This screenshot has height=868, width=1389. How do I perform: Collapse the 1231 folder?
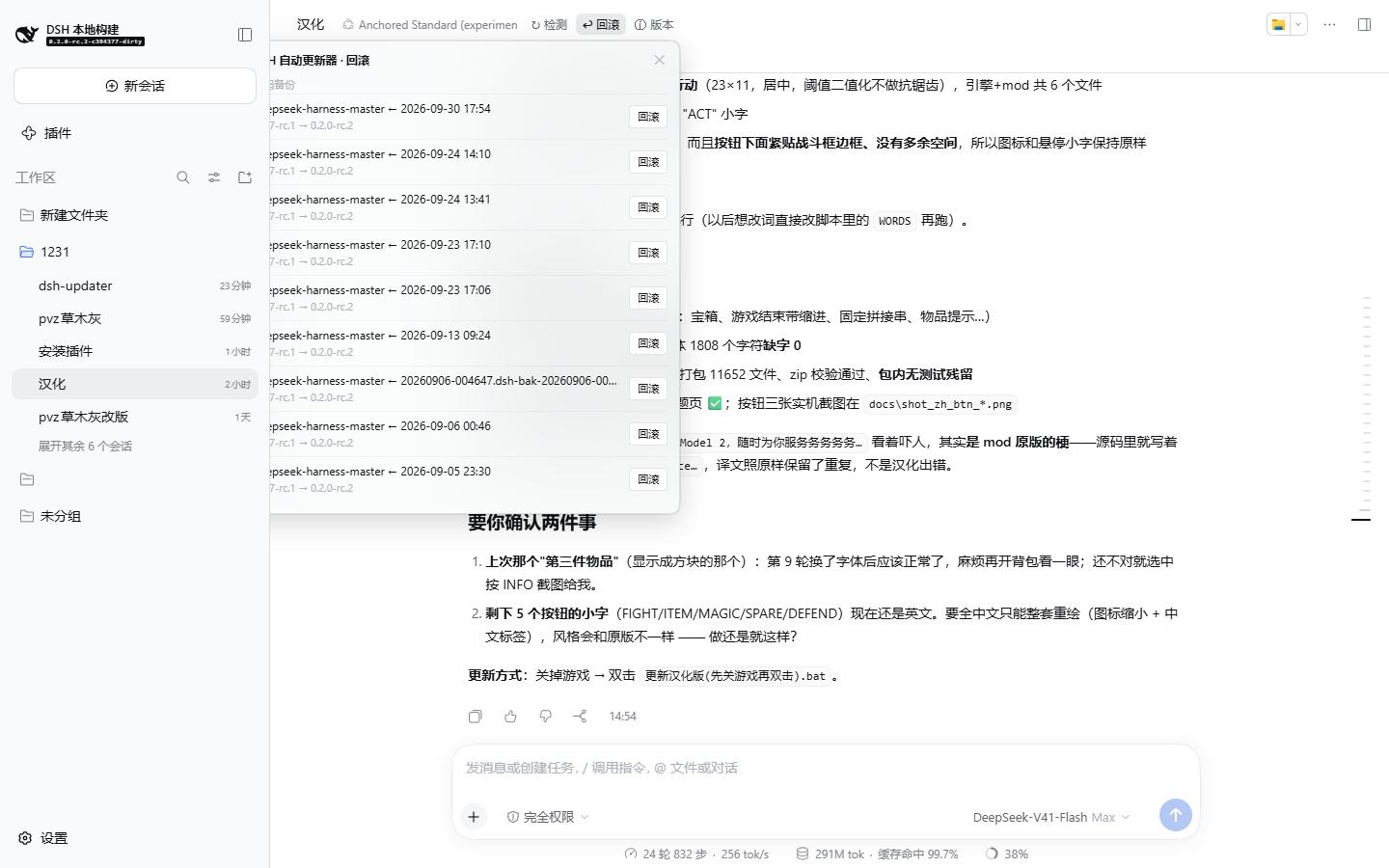click(x=135, y=252)
